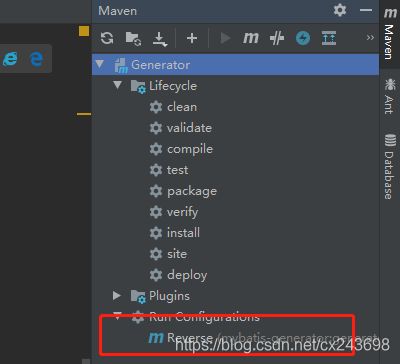Hide the Maven tool window
This screenshot has height=364, width=400.
[366, 10]
